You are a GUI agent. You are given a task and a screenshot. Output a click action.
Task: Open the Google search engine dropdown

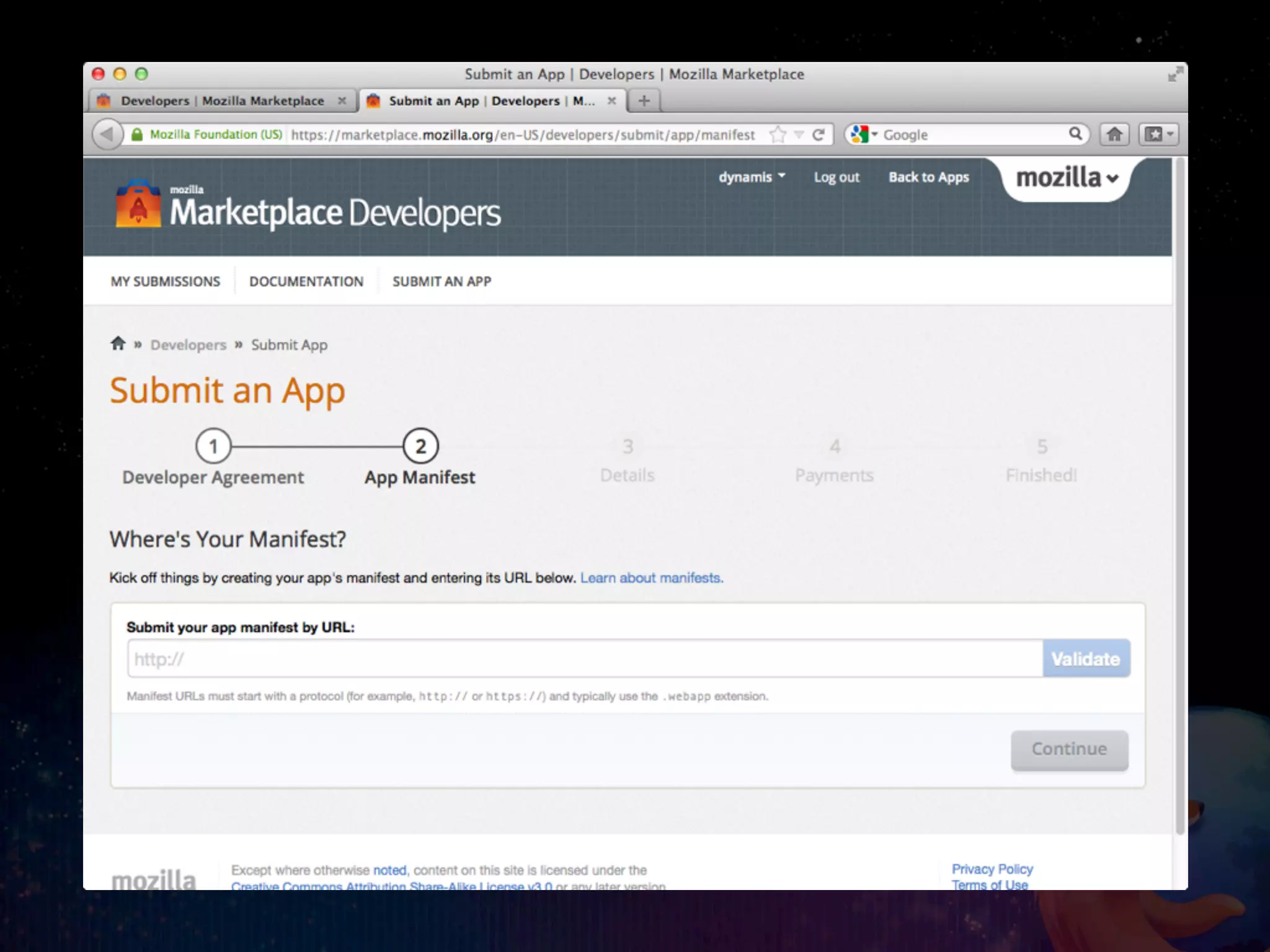tap(864, 134)
